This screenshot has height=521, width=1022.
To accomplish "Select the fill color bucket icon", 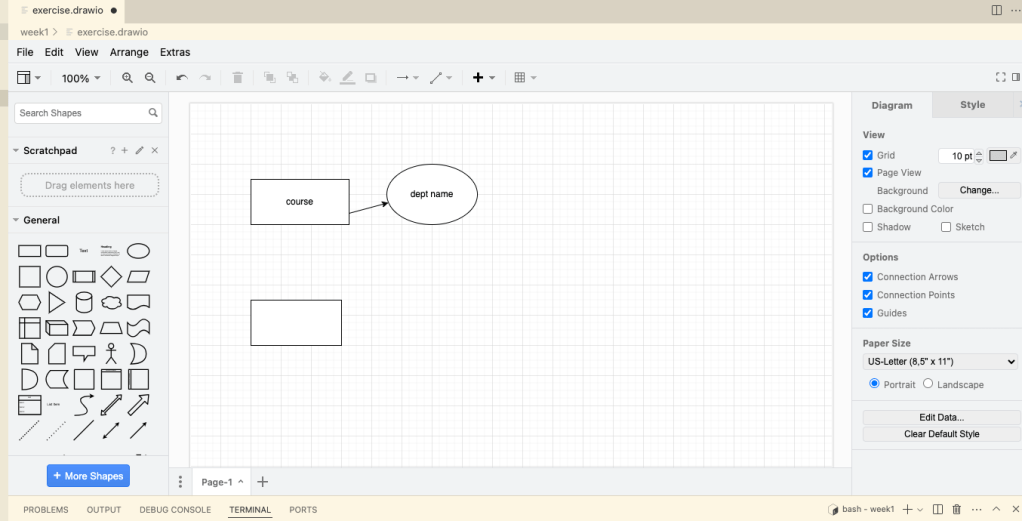I will pyautogui.click(x=324, y=78).
